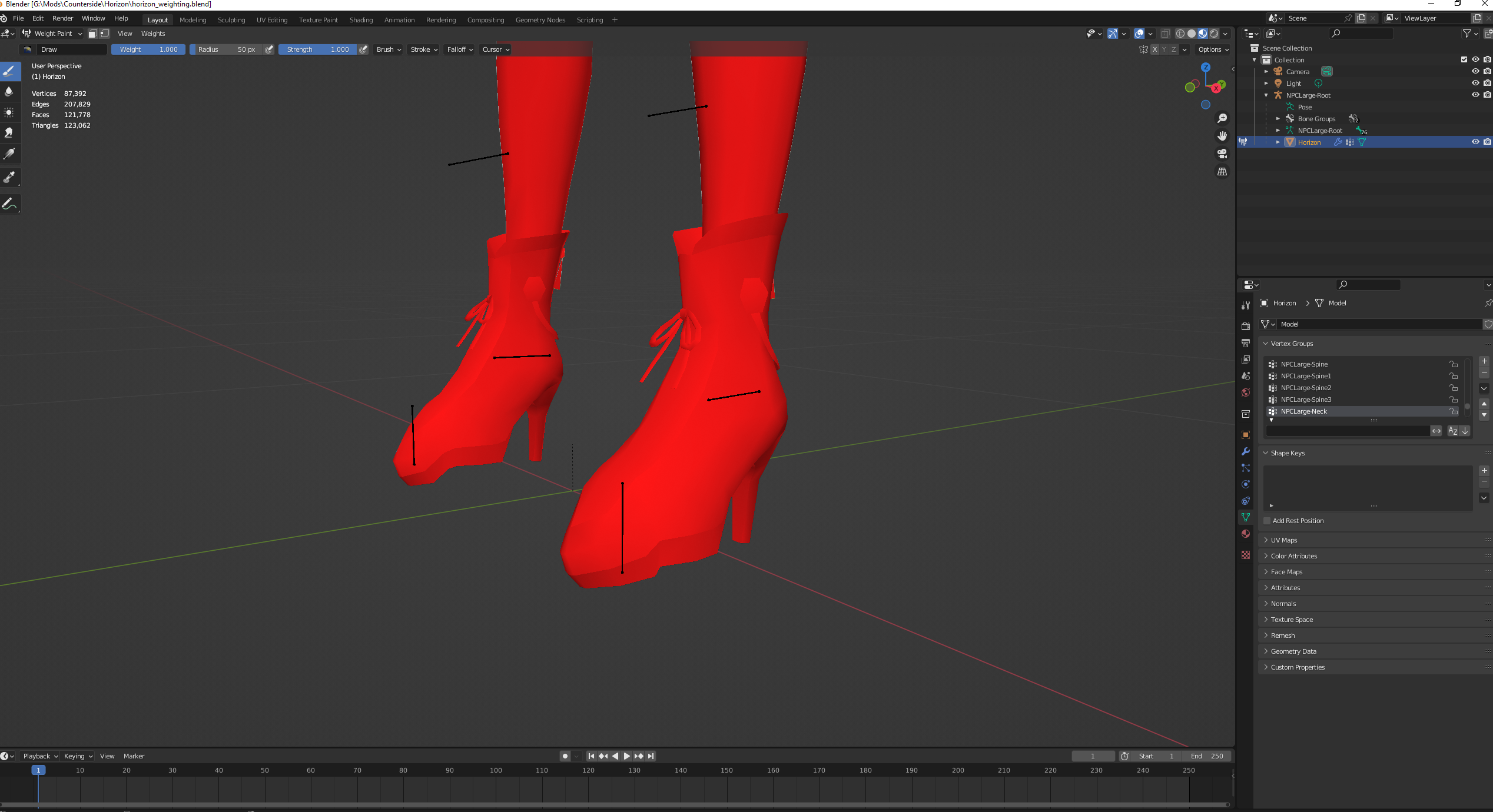Switch to orthographic/perspective grid icon
This screenshot has width=1493, height=812.
(1222, 172)
